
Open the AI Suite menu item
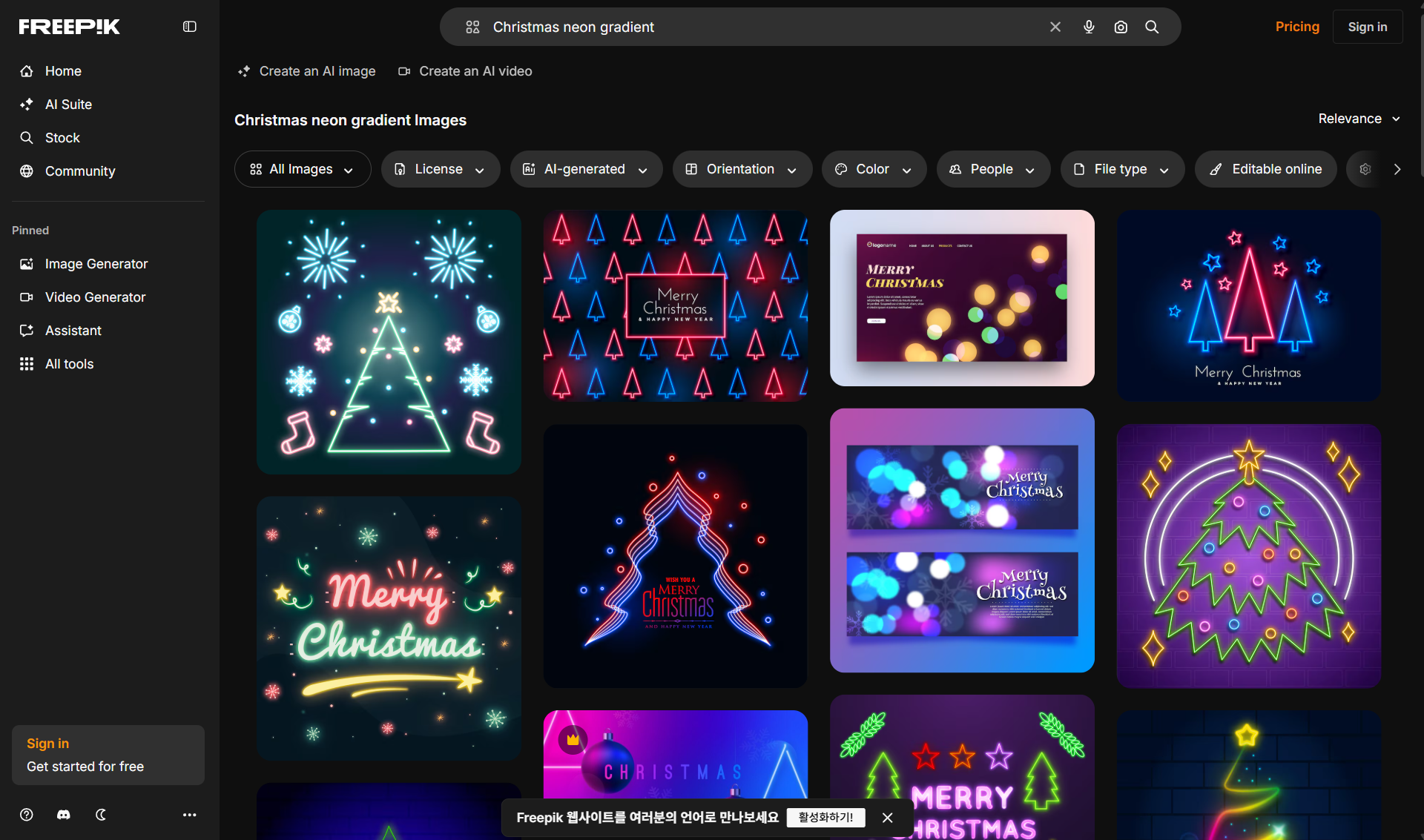tap(68, 105)
